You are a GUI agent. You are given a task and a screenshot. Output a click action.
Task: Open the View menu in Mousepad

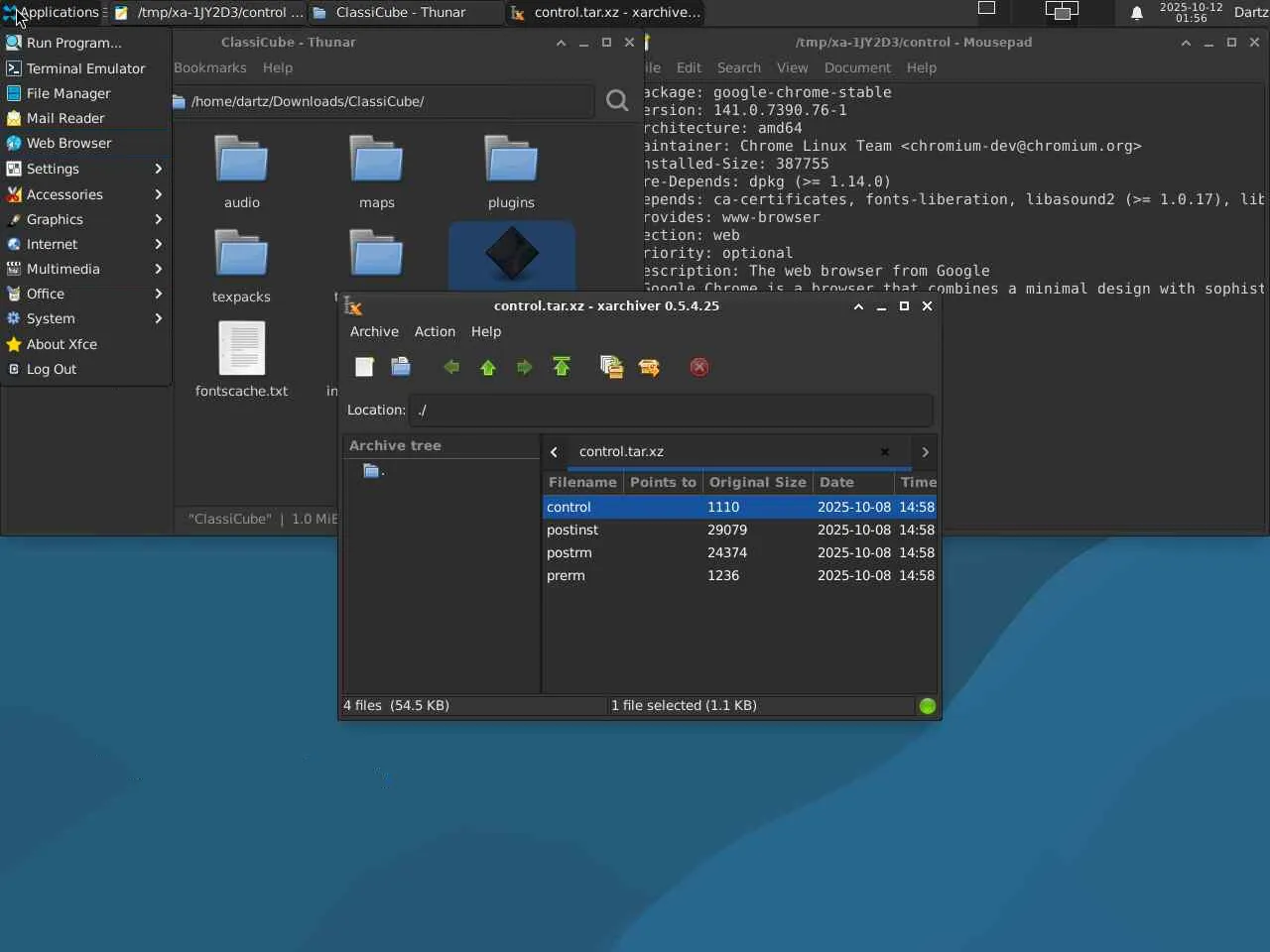point(792,67)
